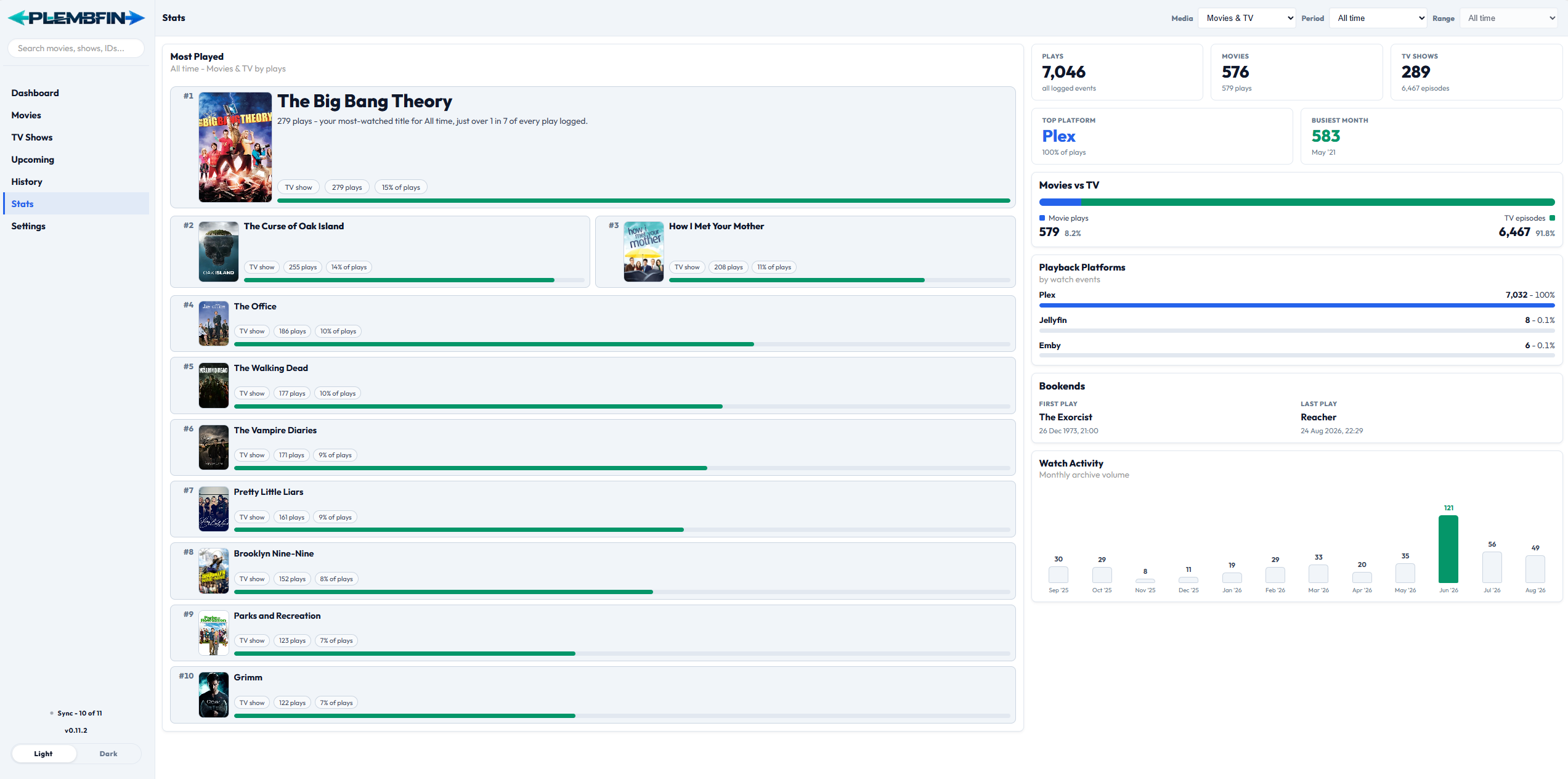This screenshot has width=1568, height=779.
Task: Open Parks and Recreation title link
Action: click(x=277, y=616)
